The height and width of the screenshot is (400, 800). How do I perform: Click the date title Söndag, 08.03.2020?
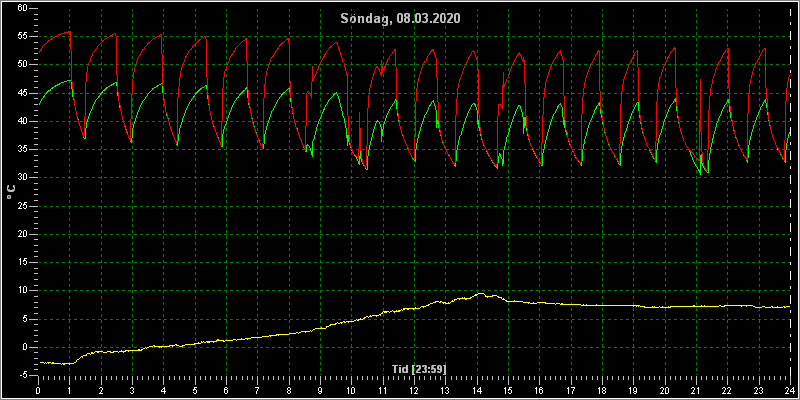click(x=401, y=19)
